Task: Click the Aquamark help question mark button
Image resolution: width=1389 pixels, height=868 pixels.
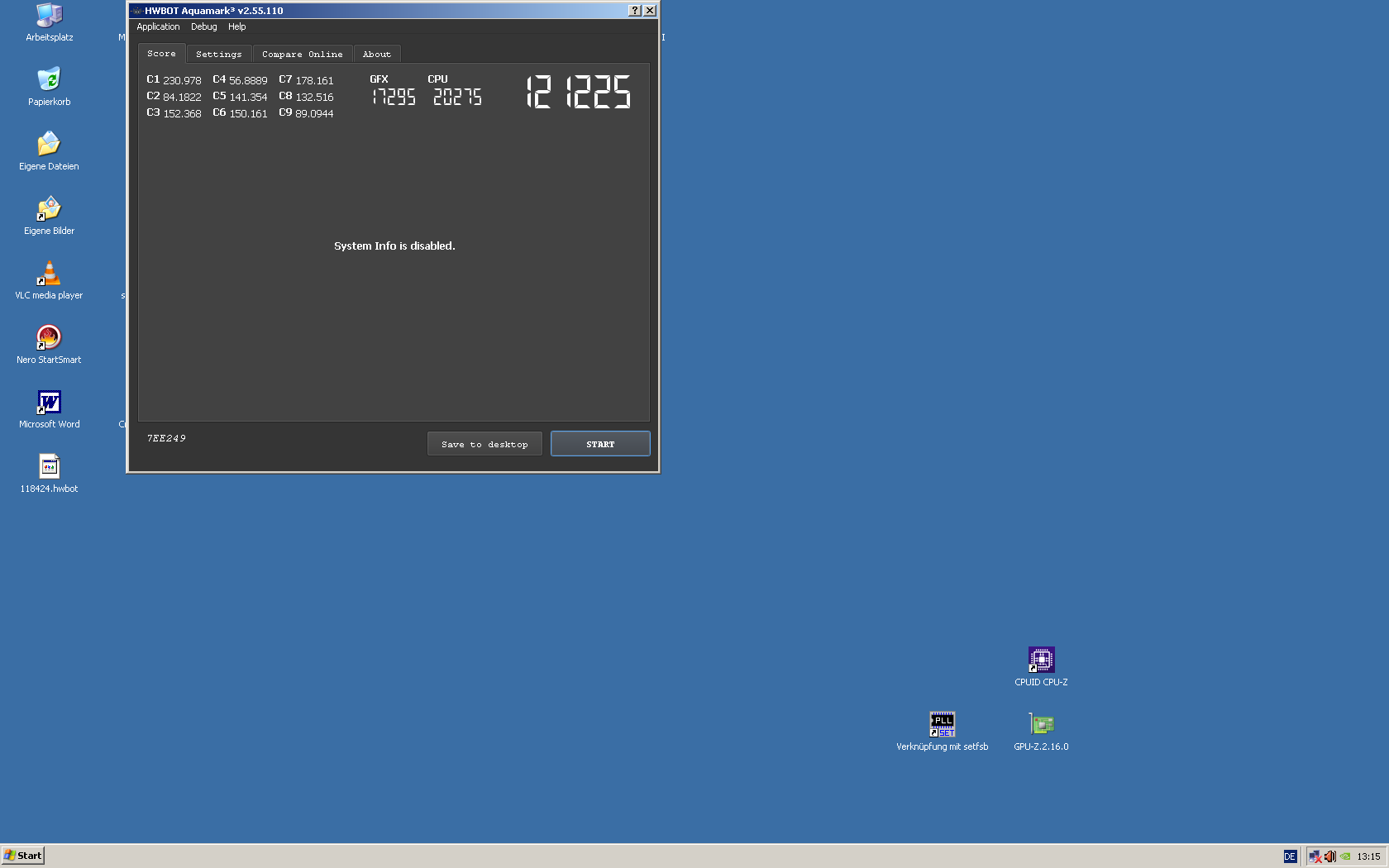Action: (x=634, y=11)
